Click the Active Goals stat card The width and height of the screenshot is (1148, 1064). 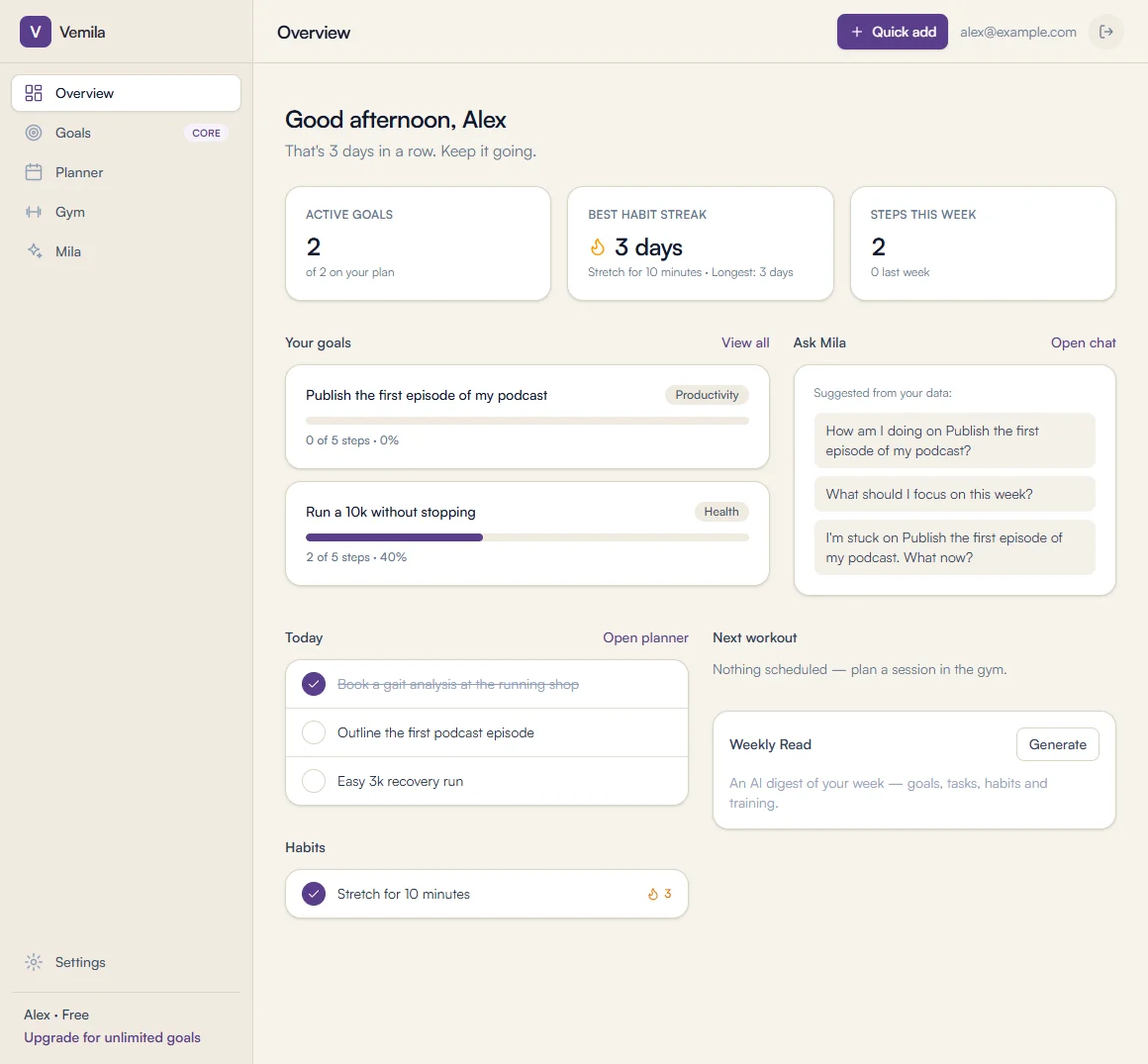(418, 243)
